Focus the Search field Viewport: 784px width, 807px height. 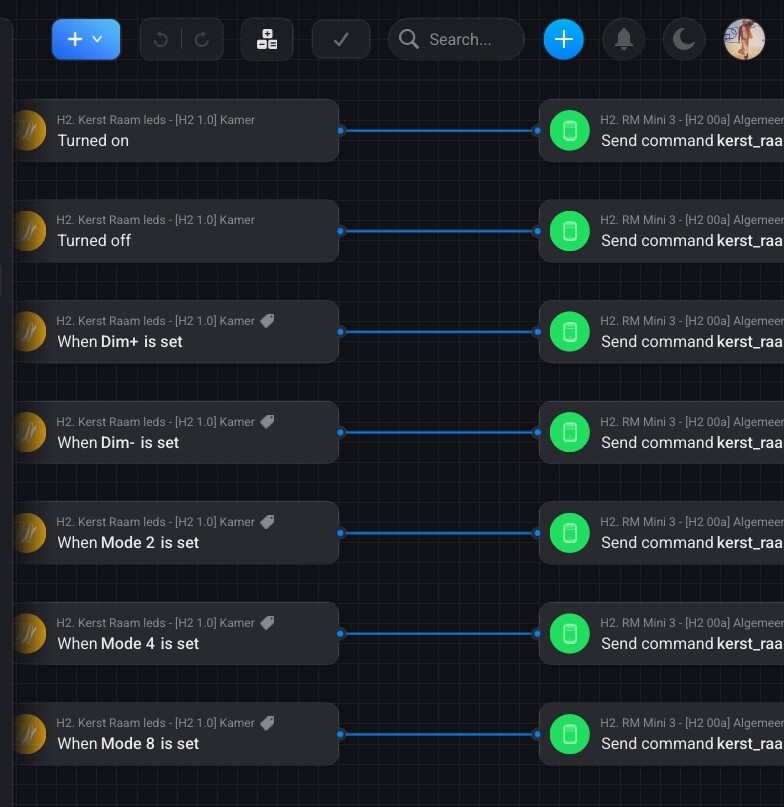point(456,39)
